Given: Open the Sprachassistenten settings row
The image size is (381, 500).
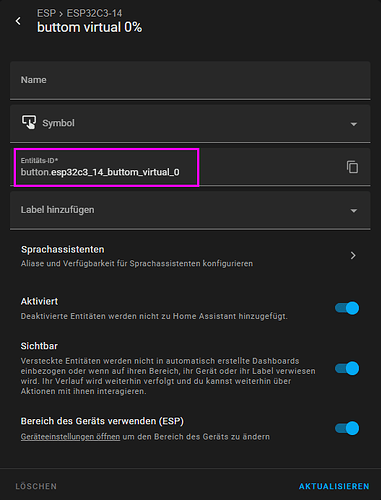Looking at the screenshot, I should (190, 256).
